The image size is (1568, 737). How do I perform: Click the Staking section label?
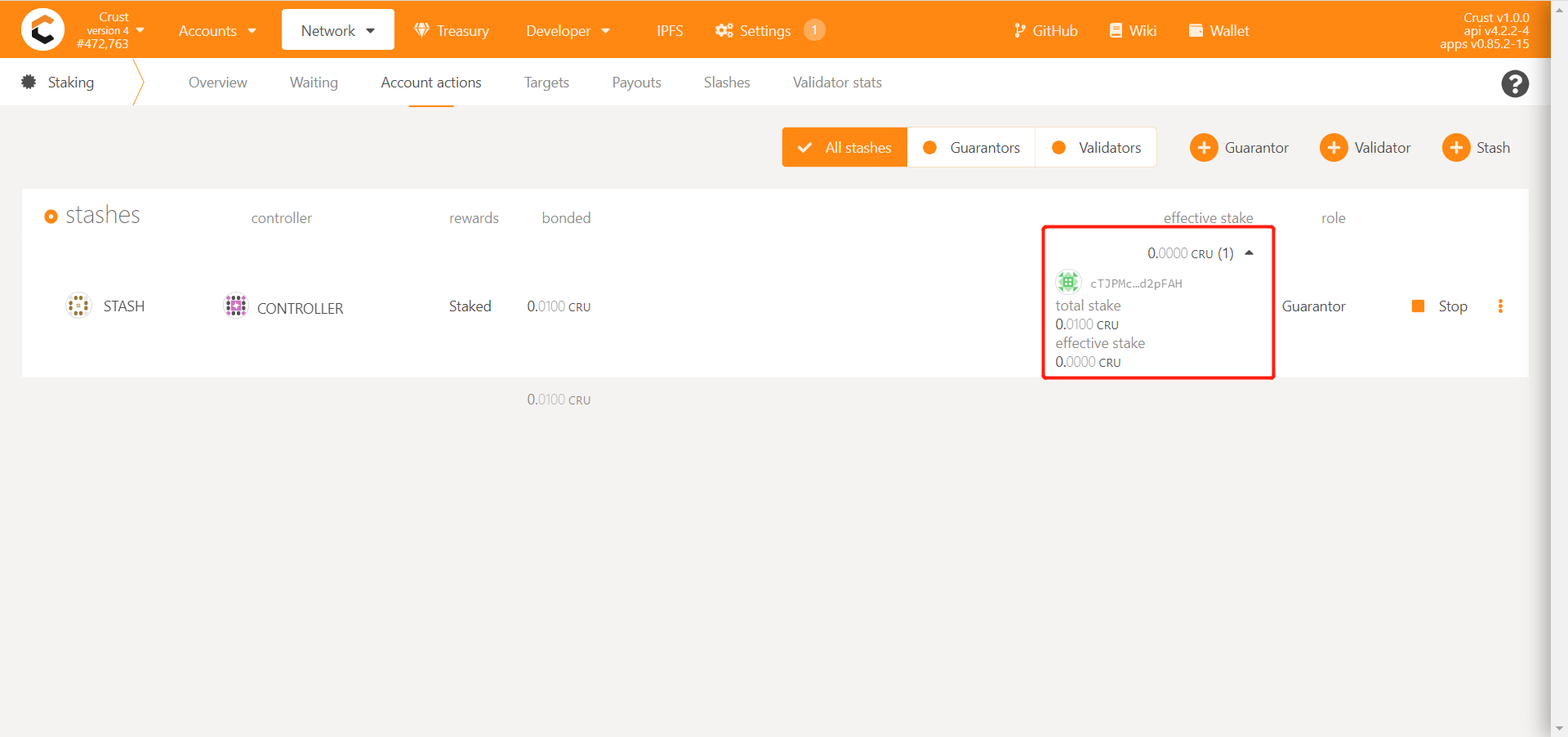point(71,83)
